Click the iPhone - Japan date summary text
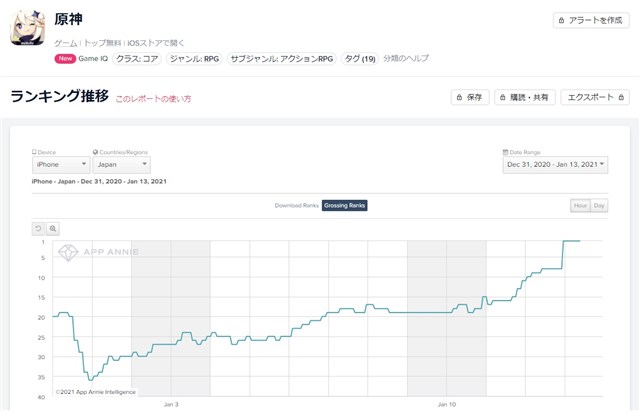 (99, 181)
